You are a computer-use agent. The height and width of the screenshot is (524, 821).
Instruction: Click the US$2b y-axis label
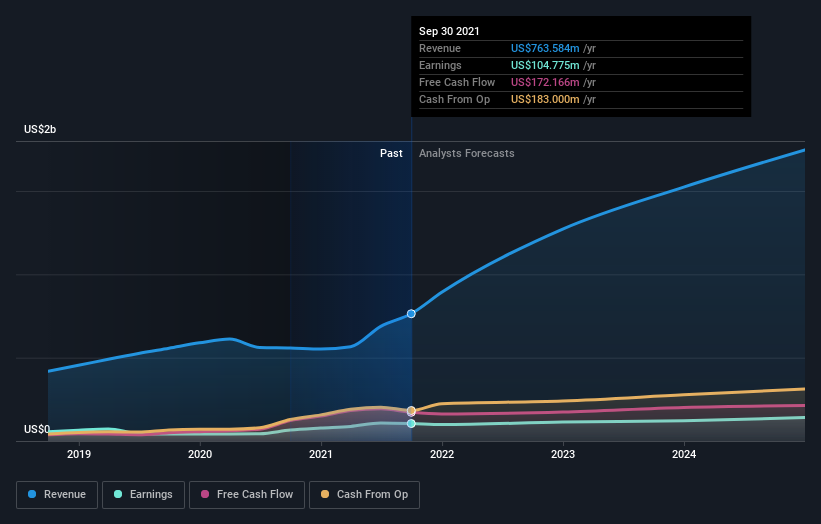(x=40, y=129)
